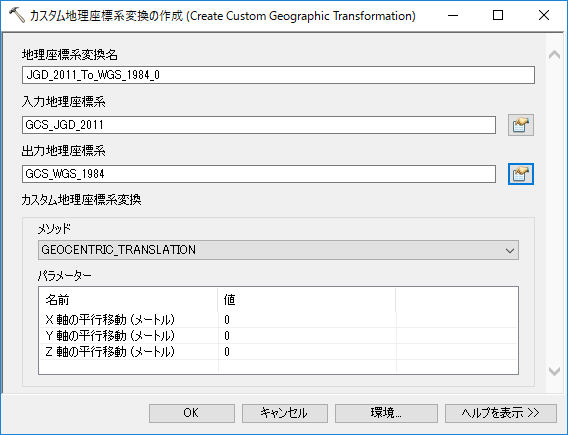Image resolution: width=568 pixels, height=435 pixels.
Task: Expand help with ヘルプを表示 >> button
Action: pyautogui.click(x=501, y=413)
